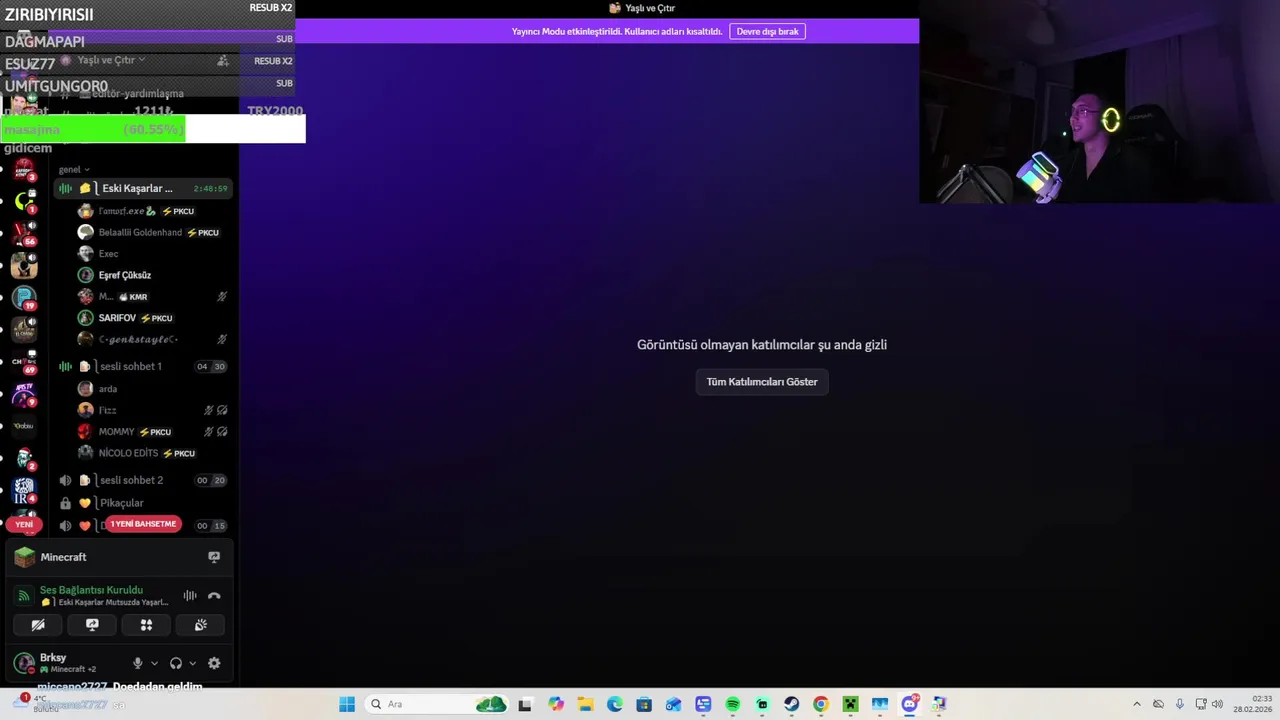Open locked Pikaçular channel
1280x720 pixels.
[143, 503]
